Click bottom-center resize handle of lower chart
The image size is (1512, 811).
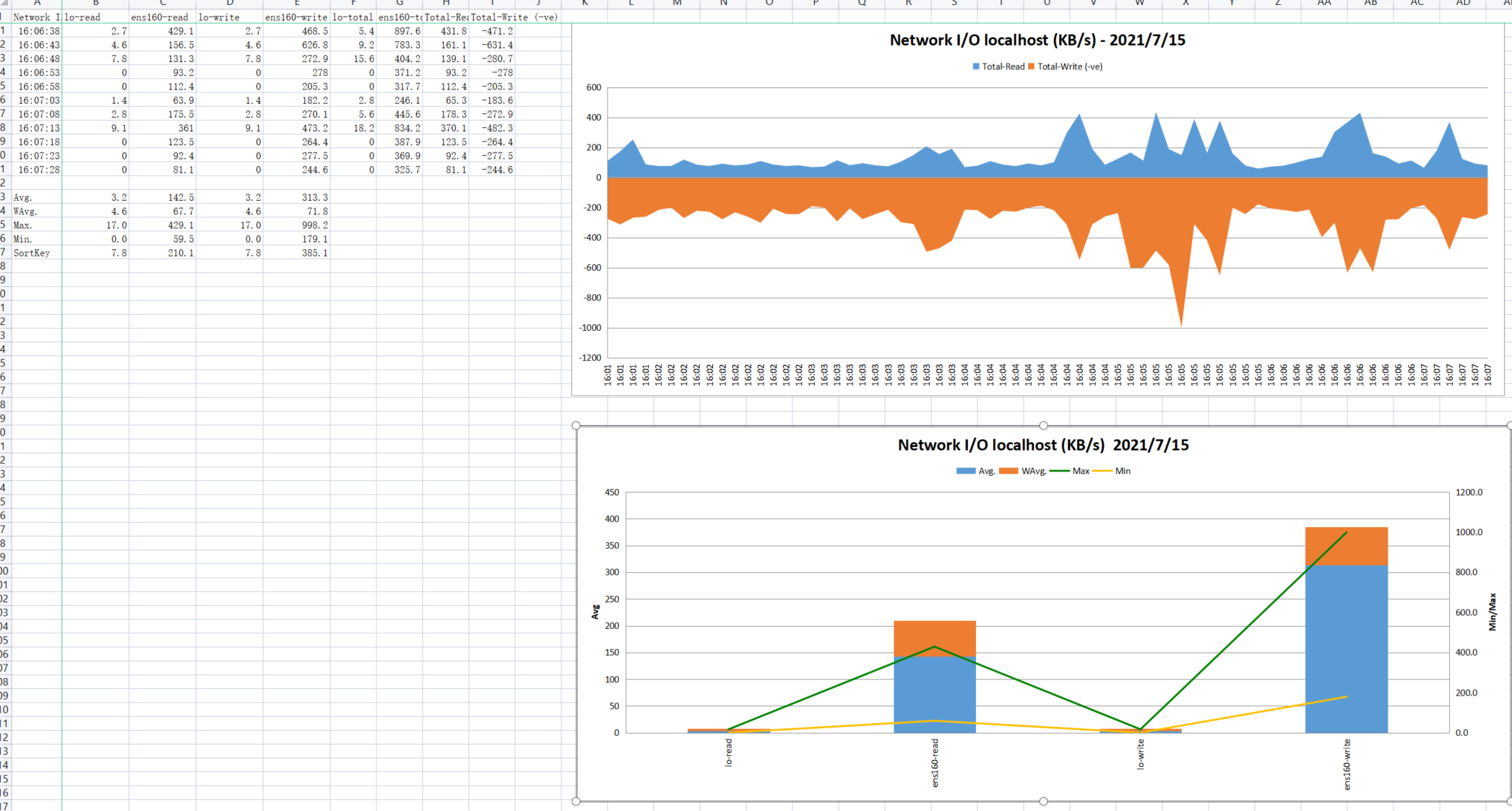[1043, 801]
